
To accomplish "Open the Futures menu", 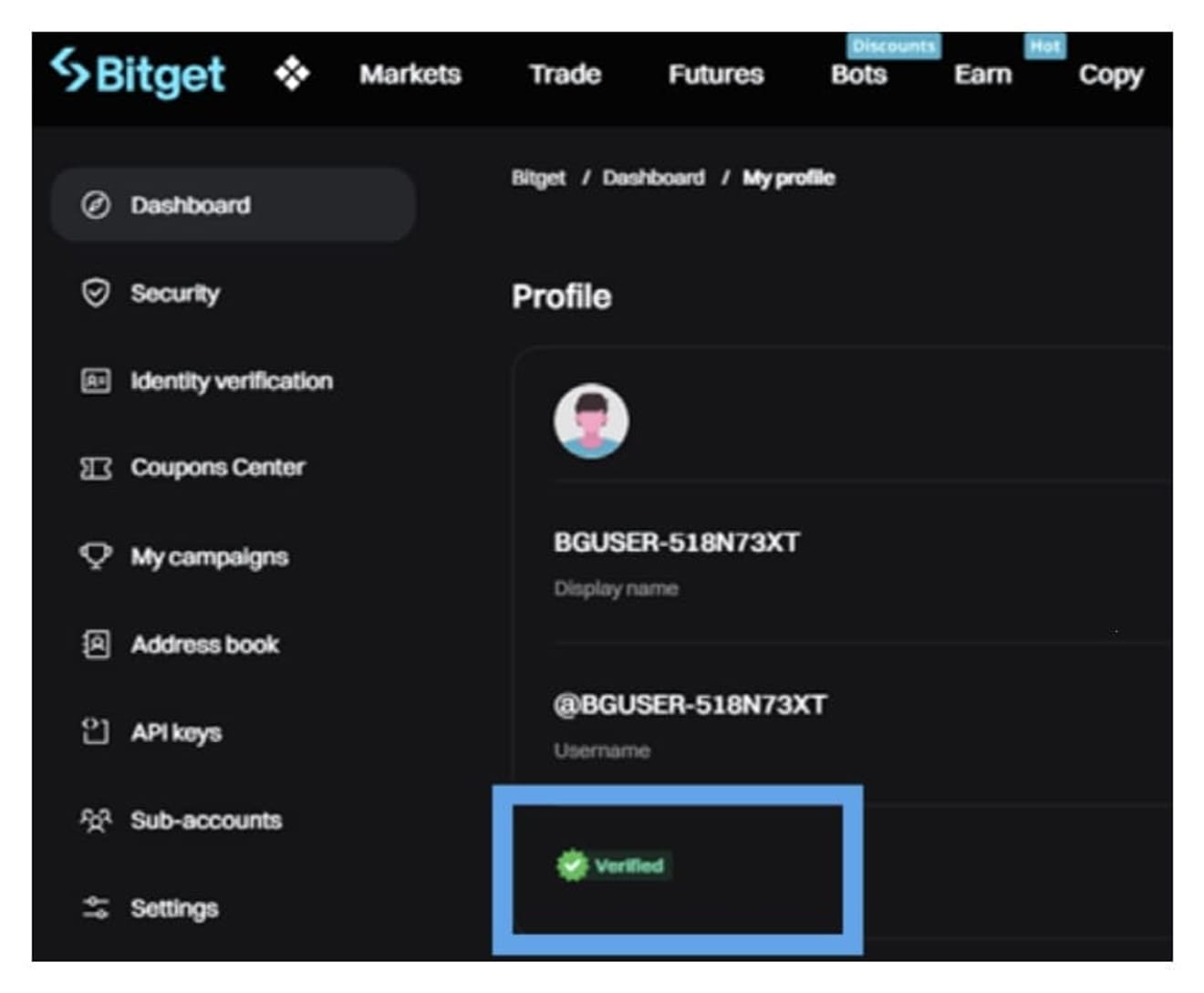I will click(716, 74).
